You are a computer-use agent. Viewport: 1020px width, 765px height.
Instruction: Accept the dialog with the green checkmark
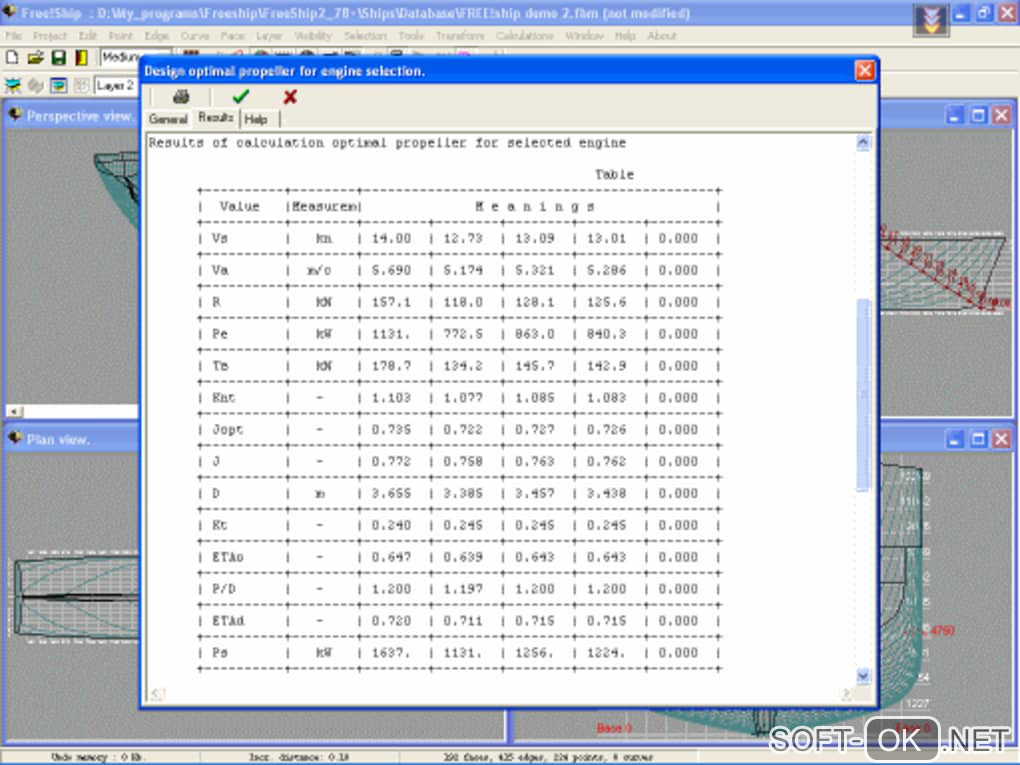coord(241,97)
